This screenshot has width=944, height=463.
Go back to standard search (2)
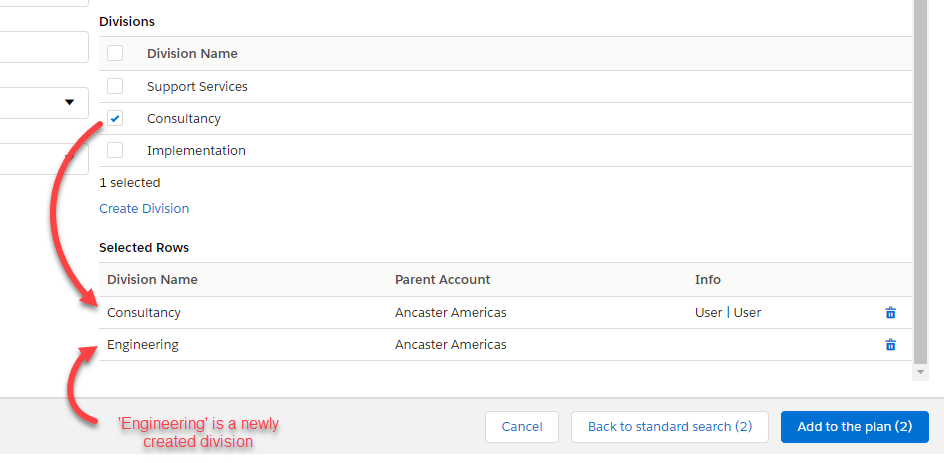tap(670, 427)
